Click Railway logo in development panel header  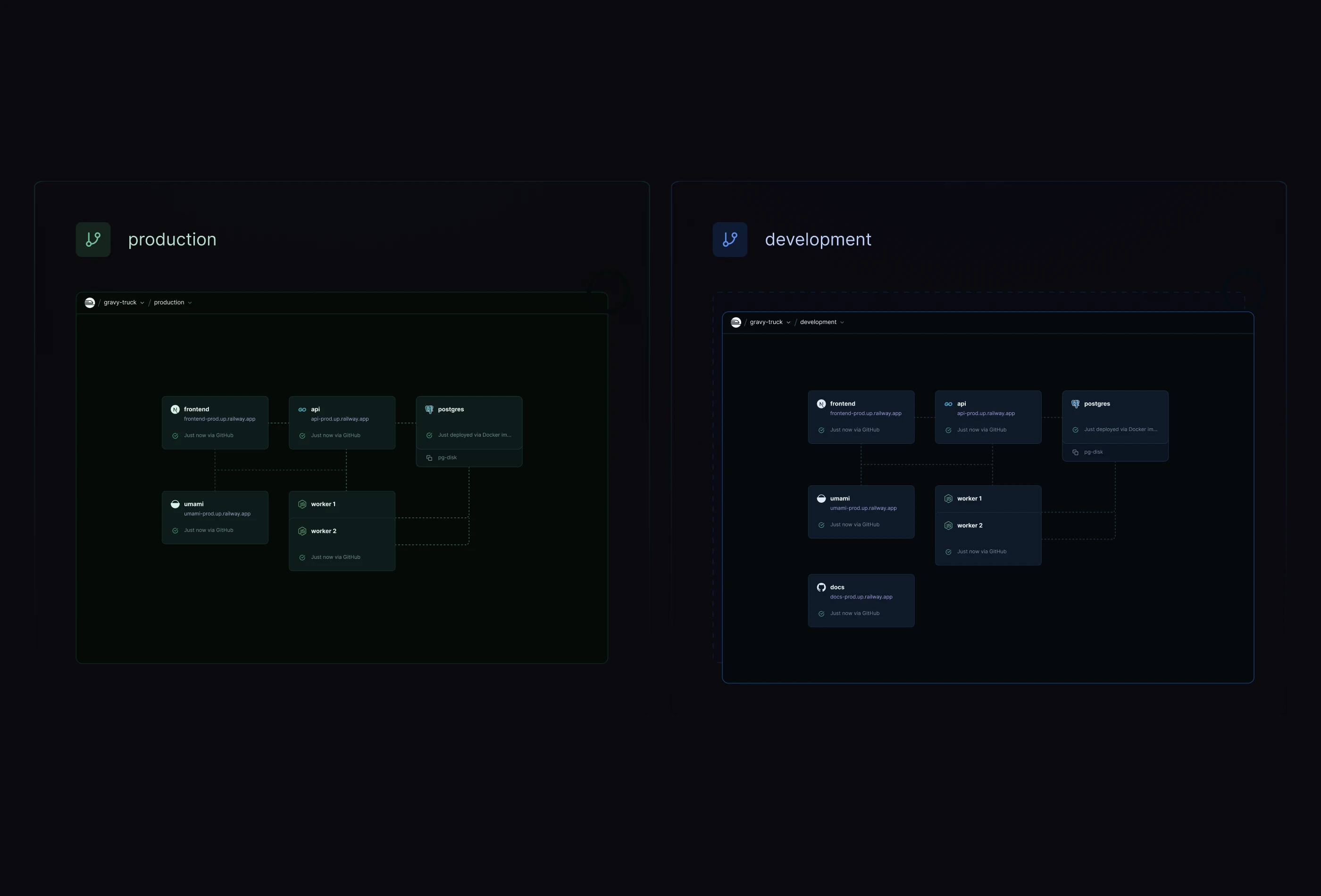(x=736, y=322)
